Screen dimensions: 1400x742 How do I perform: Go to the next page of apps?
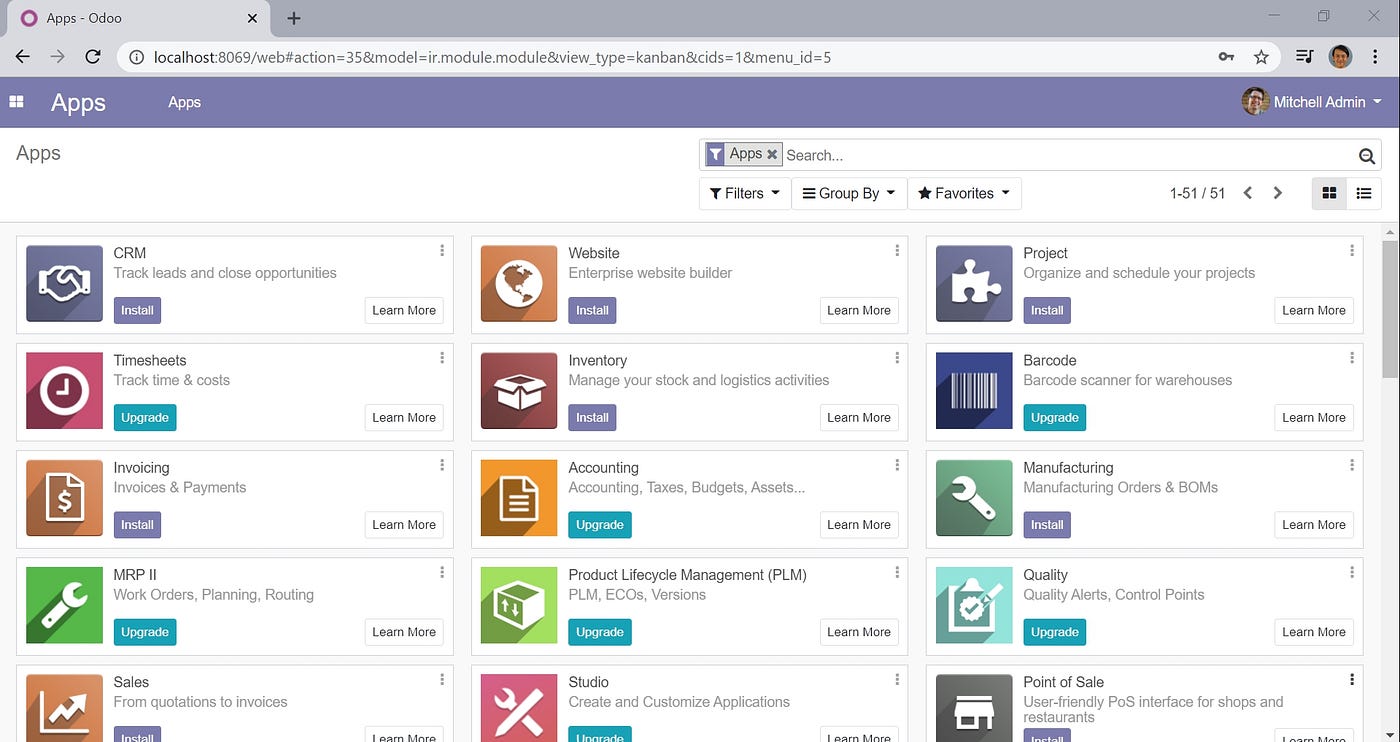[1277, 193]
